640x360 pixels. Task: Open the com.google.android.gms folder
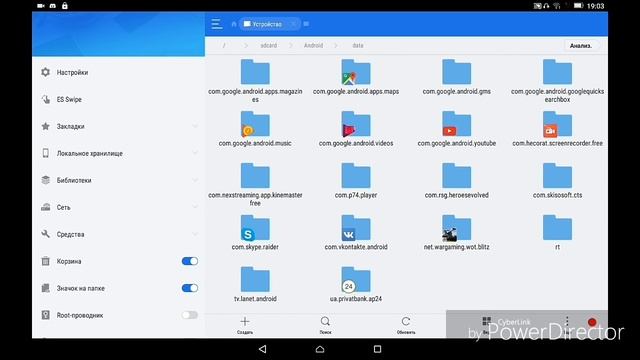click(x=456, y=77)
